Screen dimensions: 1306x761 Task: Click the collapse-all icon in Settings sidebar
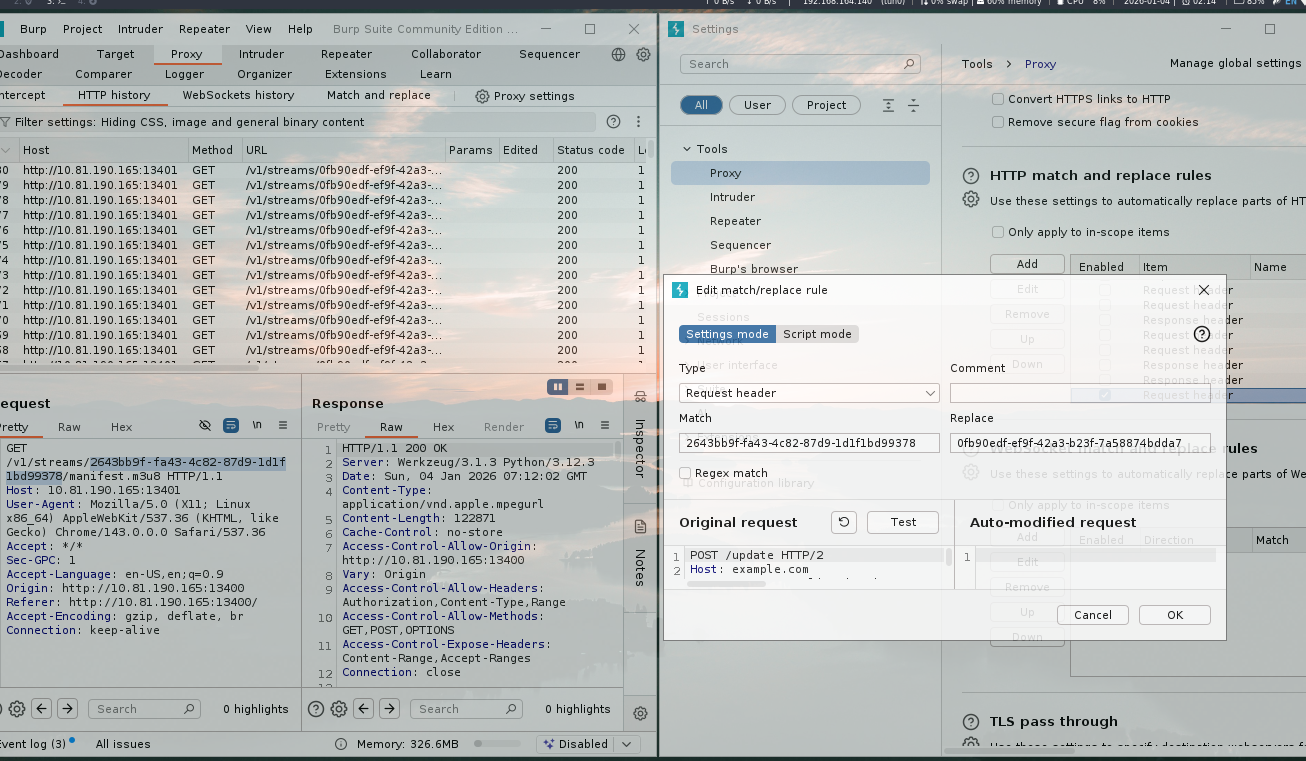913,105
